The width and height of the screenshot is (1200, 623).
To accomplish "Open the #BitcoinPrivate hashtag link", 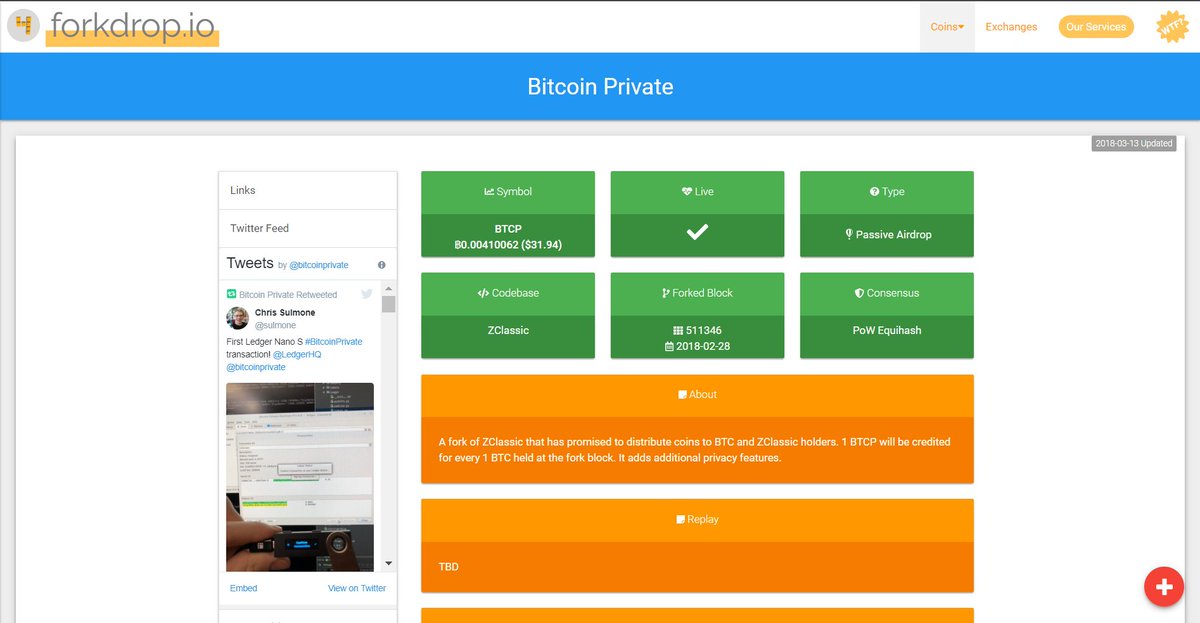I will [334, 342].
